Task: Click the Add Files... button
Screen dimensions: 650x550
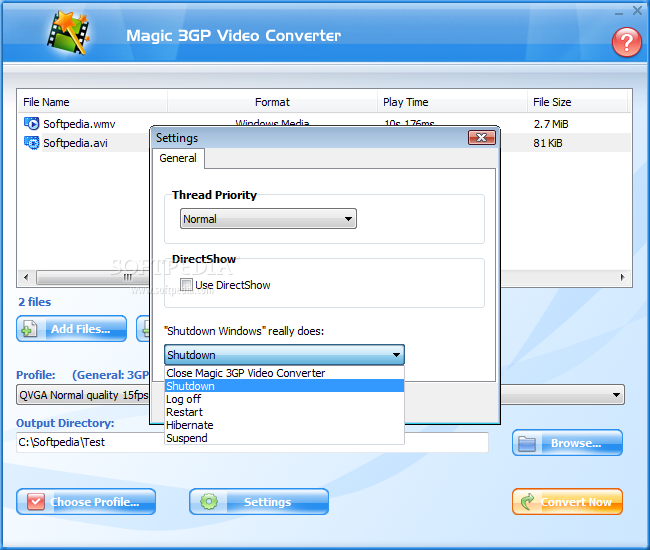Action: [72, 329]
